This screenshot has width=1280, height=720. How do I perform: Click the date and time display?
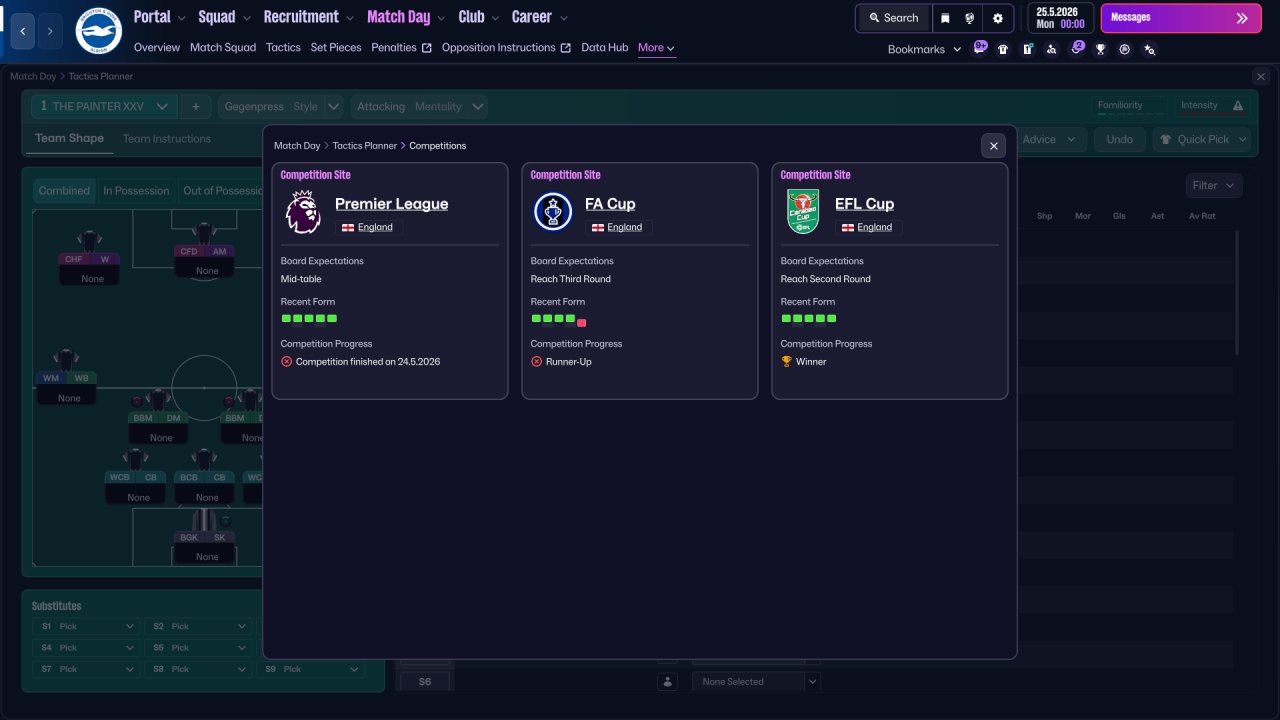(1060, 18)
